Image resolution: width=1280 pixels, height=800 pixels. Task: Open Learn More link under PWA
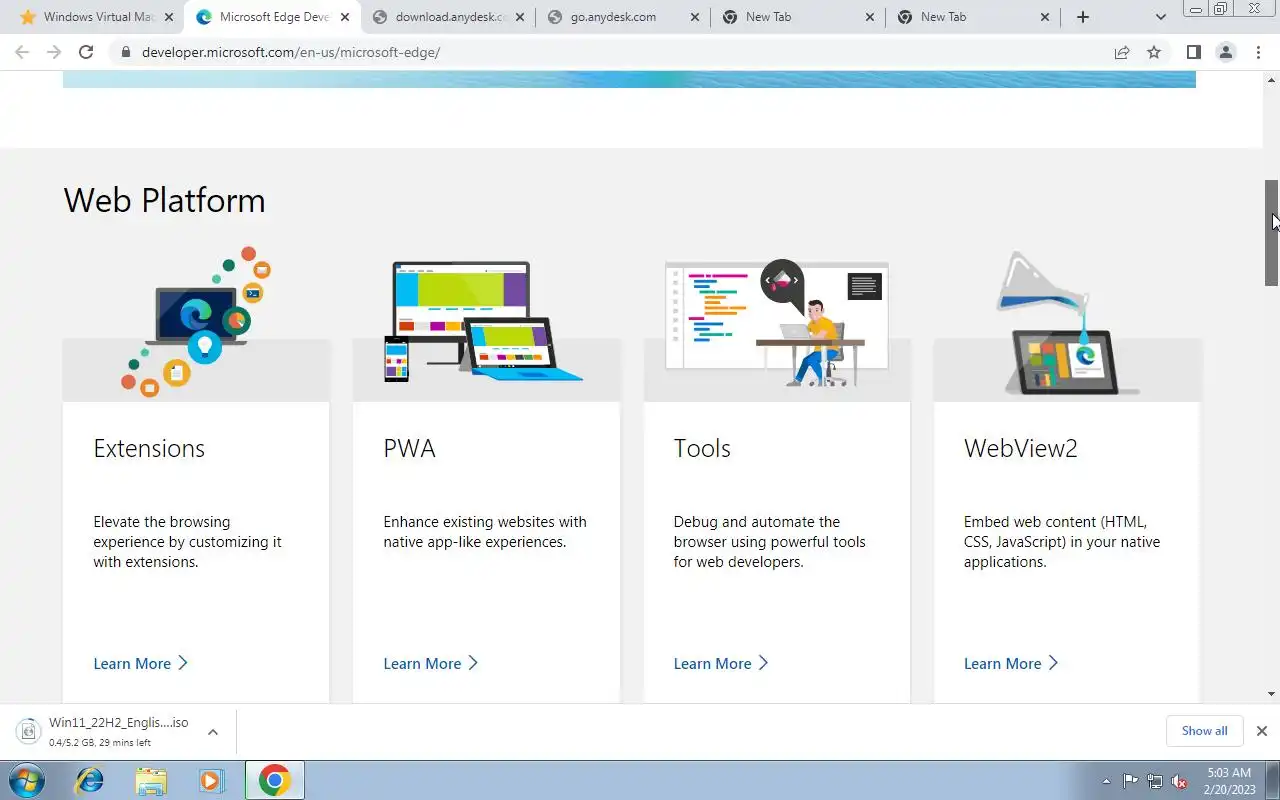click(x=430, y=663)
